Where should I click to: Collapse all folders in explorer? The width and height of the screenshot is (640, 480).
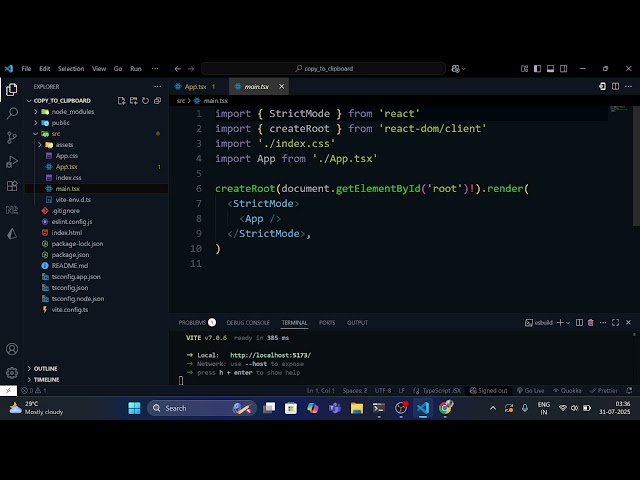click(x=158, y=100)
